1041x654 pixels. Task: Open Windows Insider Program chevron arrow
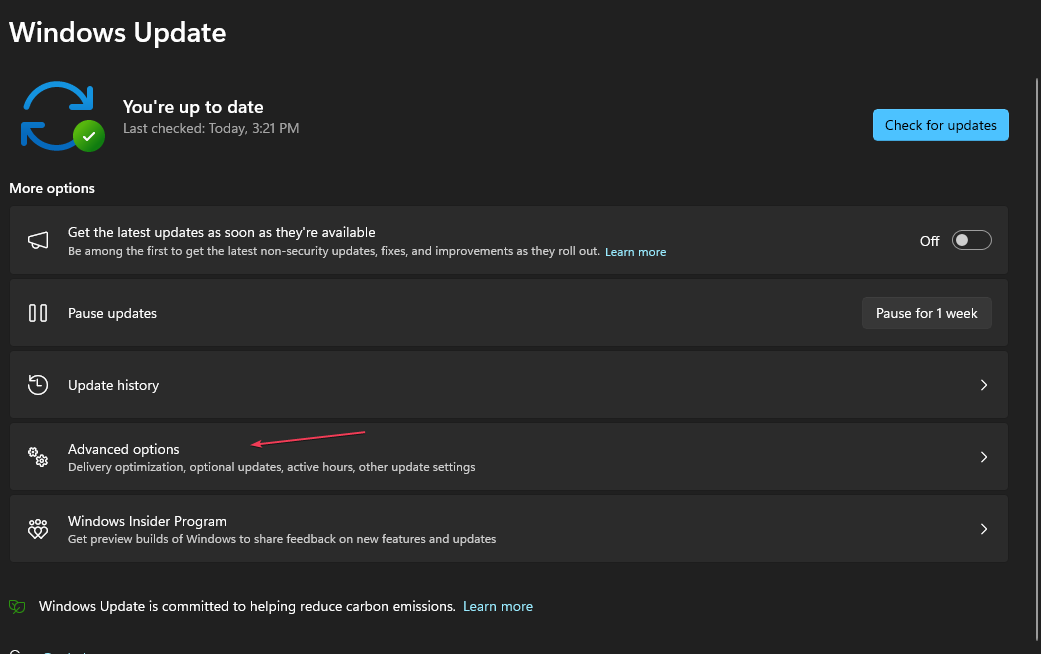984,529
